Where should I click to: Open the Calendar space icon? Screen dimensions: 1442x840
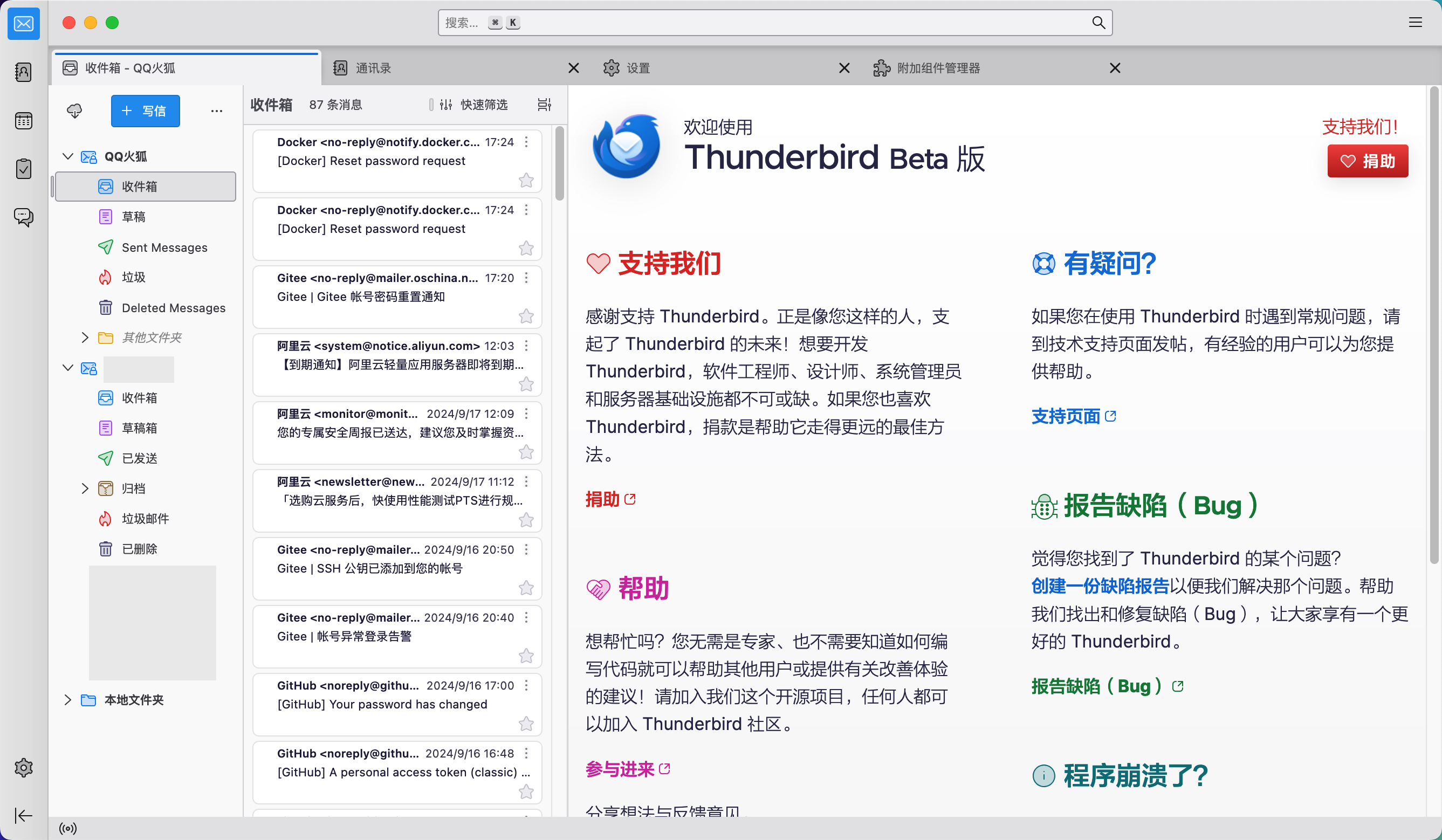point(24,121)
